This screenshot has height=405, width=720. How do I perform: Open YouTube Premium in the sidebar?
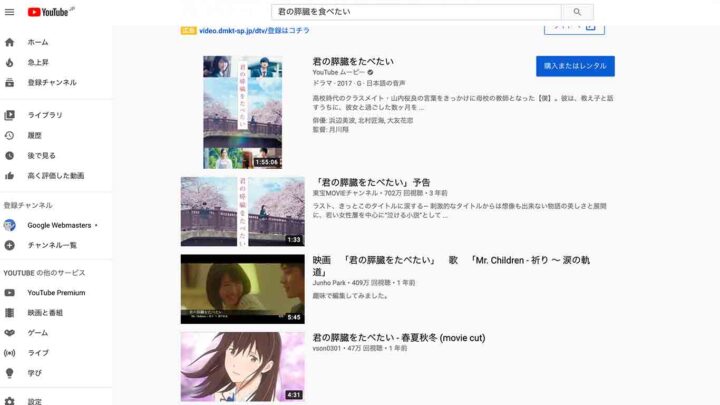point(56,292)
